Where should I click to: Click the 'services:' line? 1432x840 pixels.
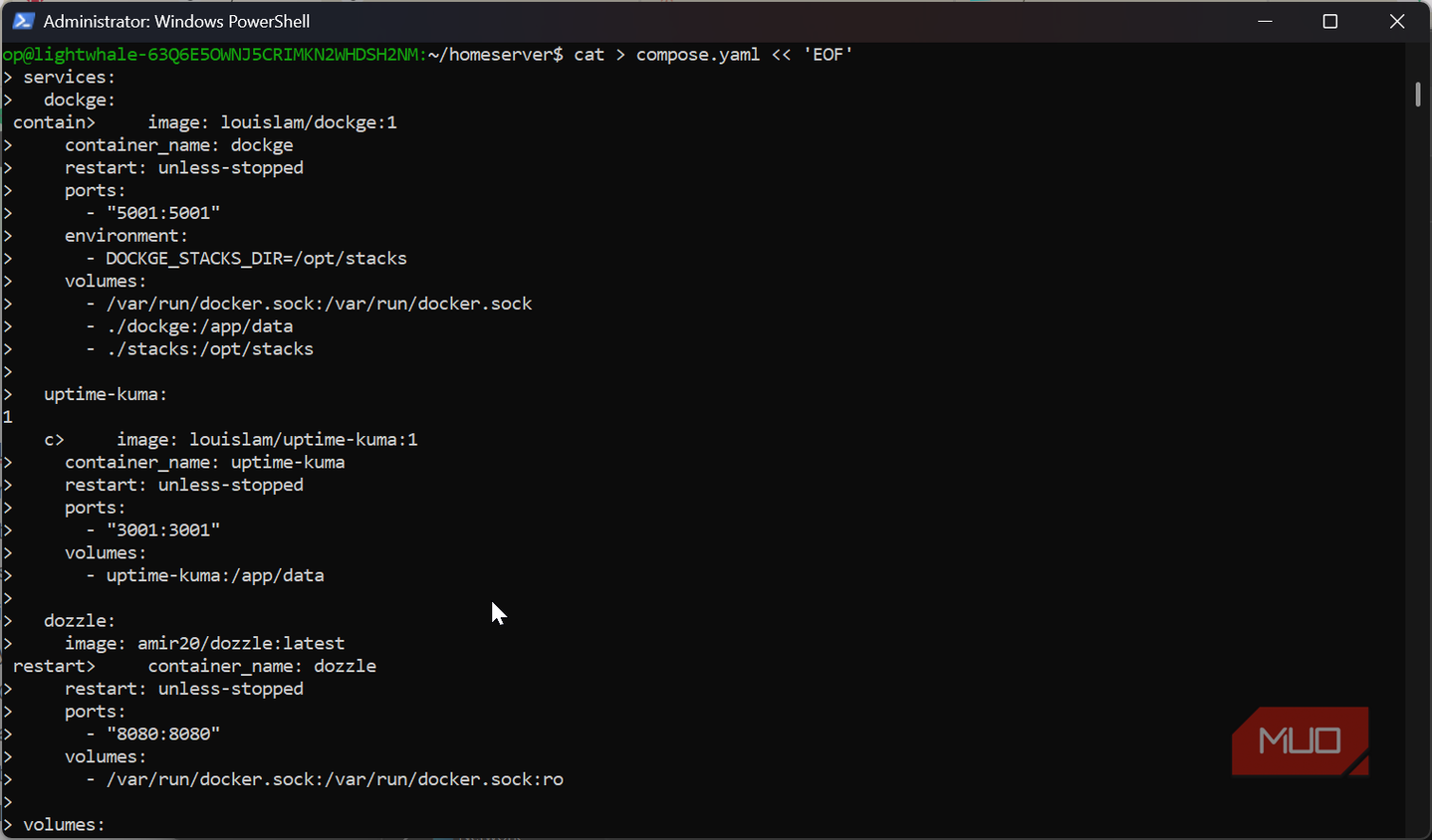(70, 78)
